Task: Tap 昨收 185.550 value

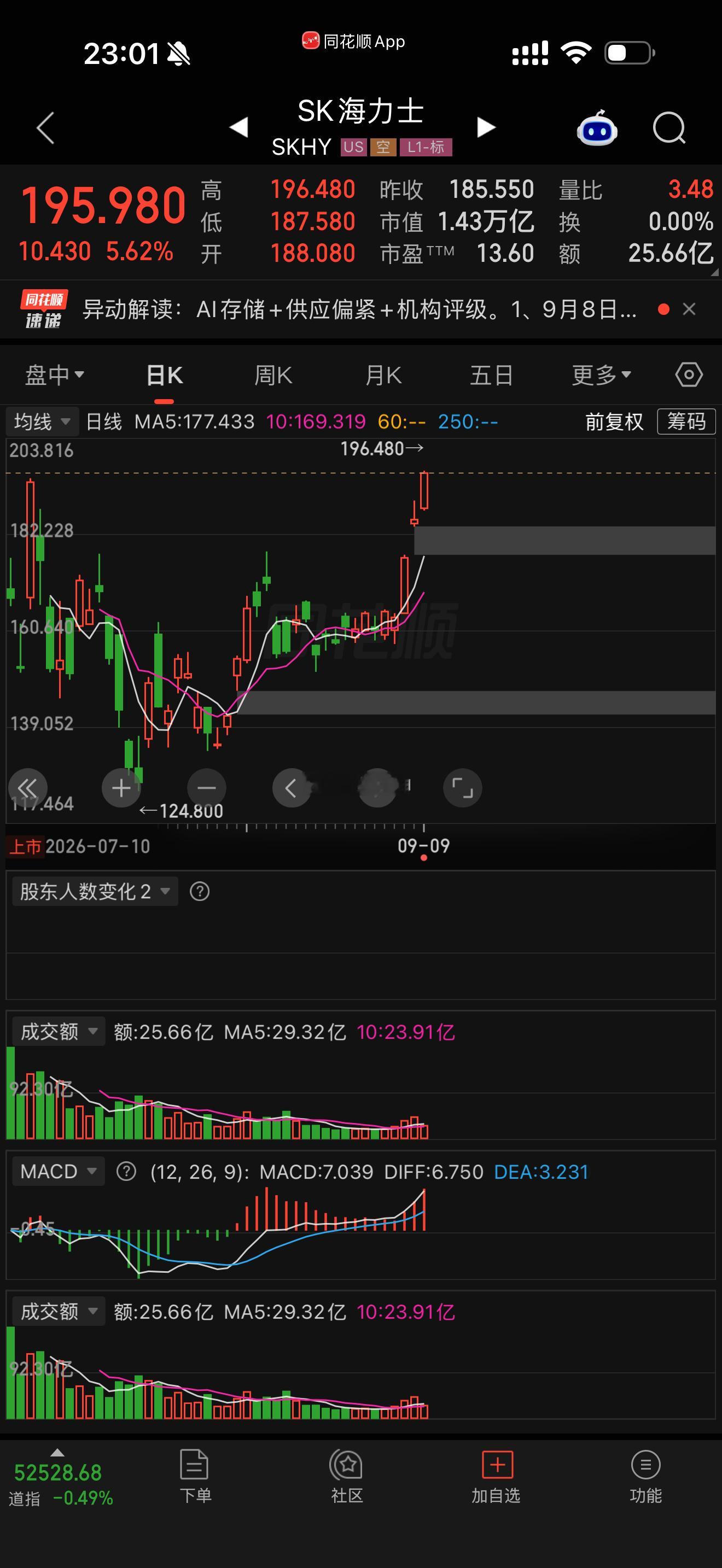Action: pos(491,189)
